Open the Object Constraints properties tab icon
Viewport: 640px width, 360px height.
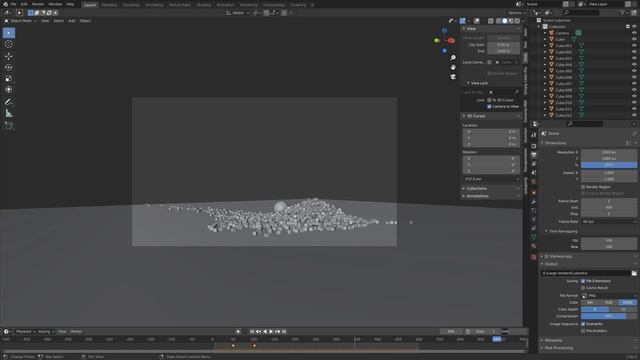coord(534,228)
